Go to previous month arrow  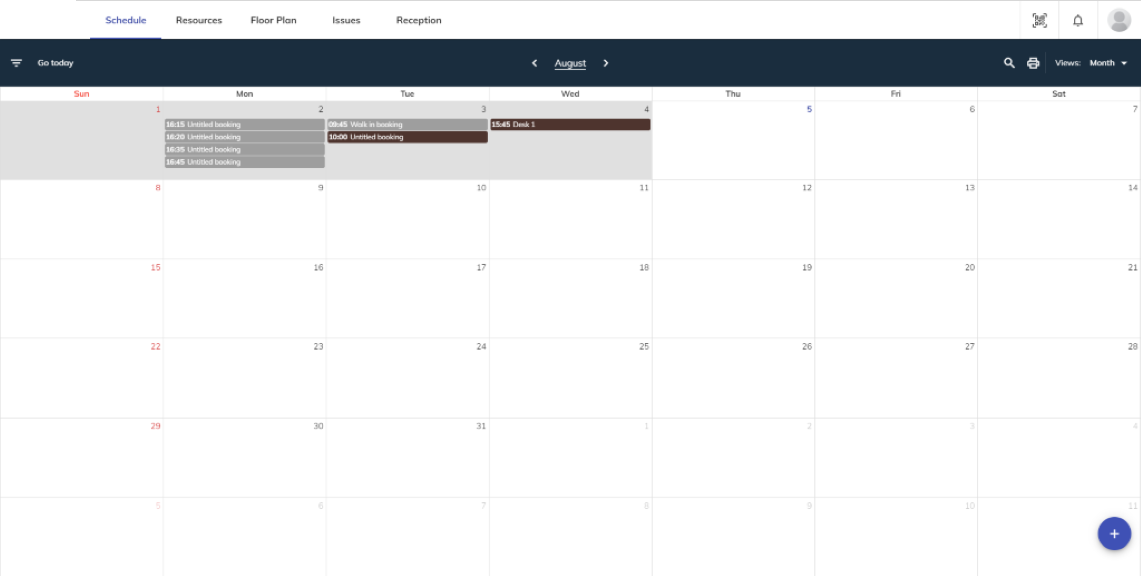[x=534, y=63]
